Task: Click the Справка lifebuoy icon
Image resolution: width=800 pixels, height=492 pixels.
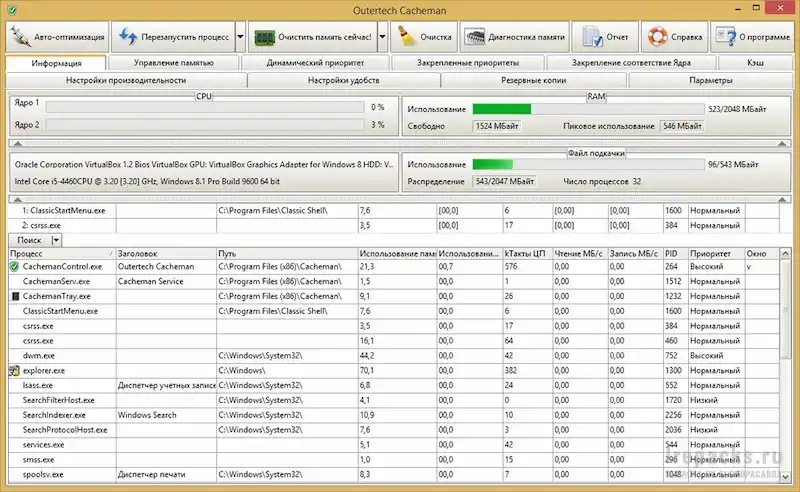Action: coord(658,37)
